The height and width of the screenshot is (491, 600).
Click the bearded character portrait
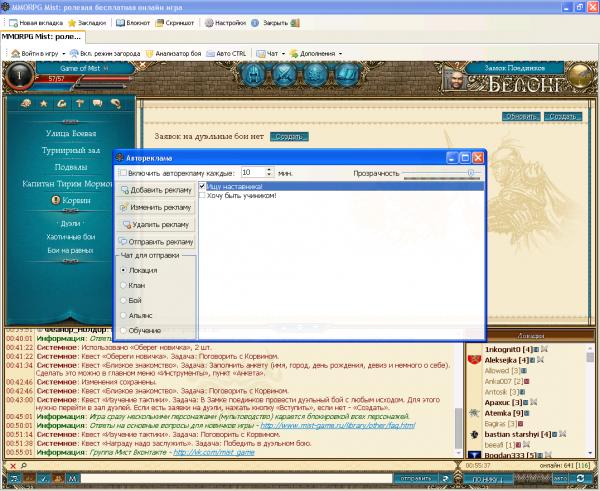[455, 79]
